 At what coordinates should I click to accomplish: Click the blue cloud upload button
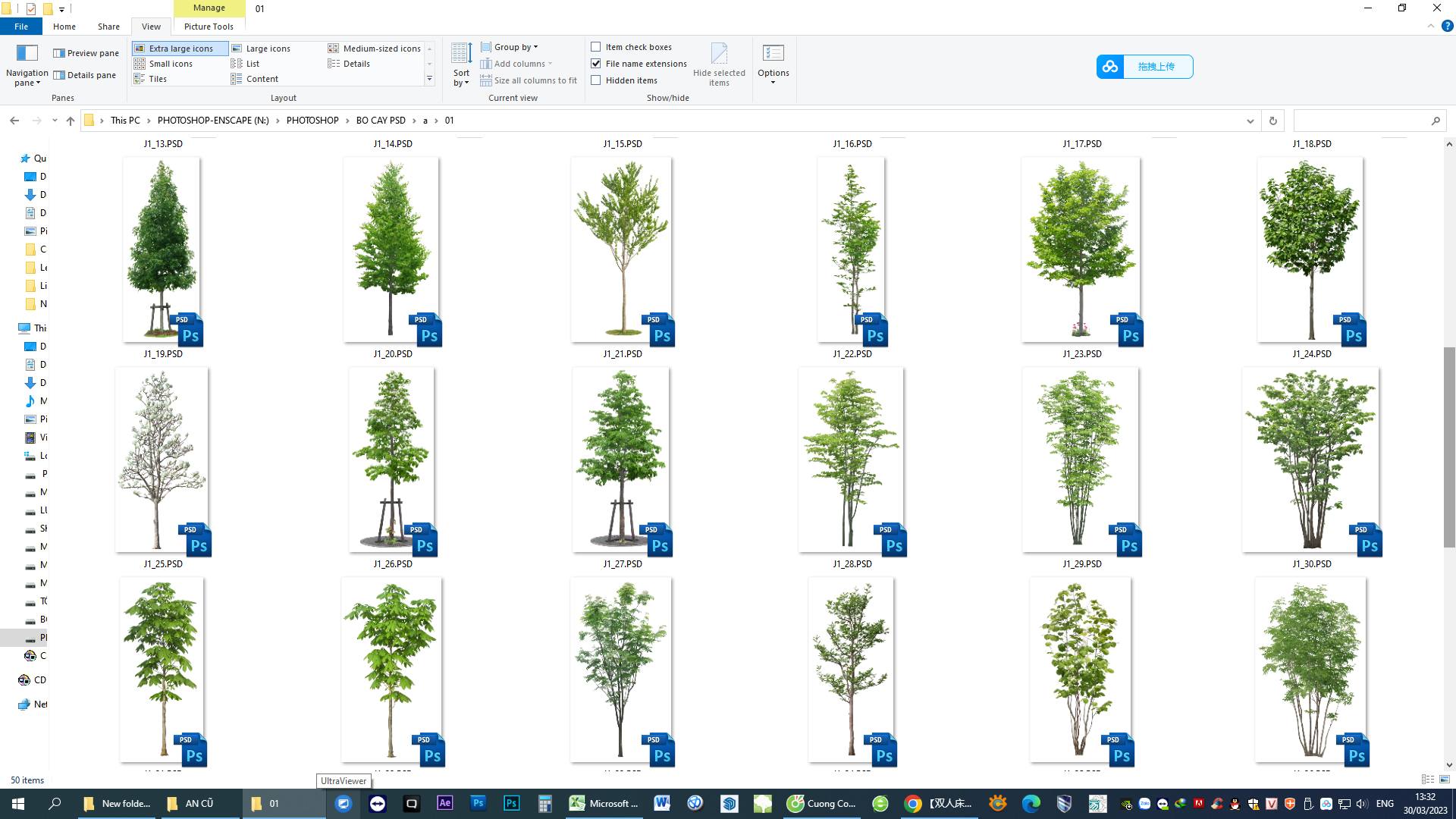tap(1144, 67)
